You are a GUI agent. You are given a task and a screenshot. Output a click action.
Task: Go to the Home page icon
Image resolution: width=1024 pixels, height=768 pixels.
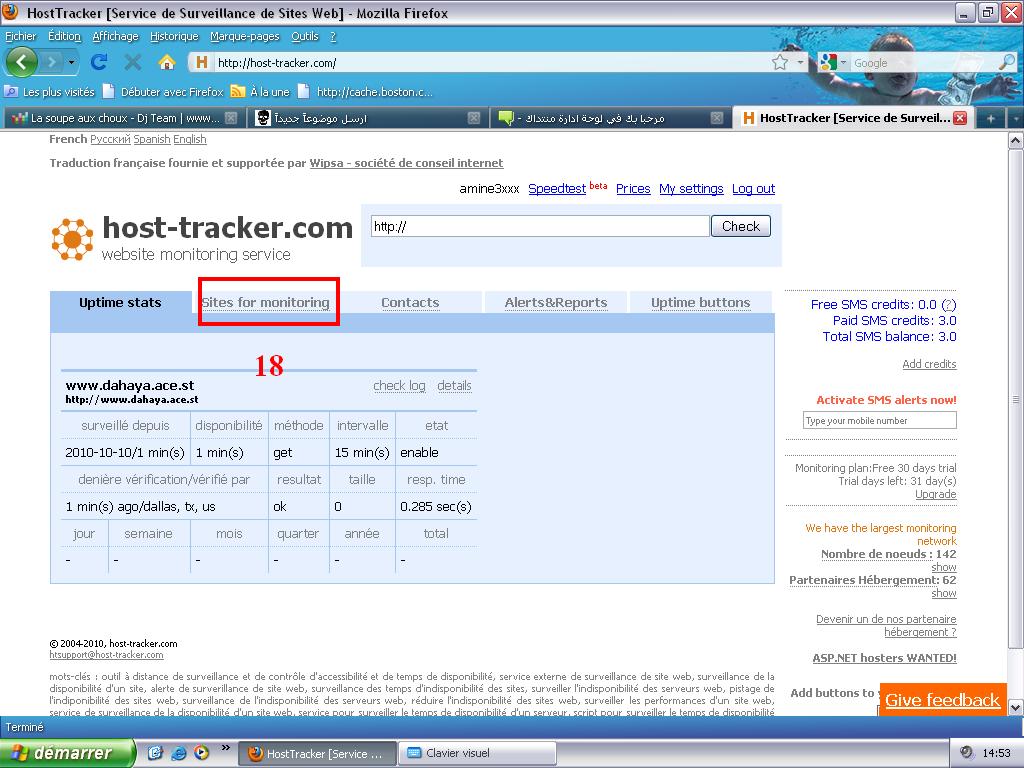(x=167, y=63)
